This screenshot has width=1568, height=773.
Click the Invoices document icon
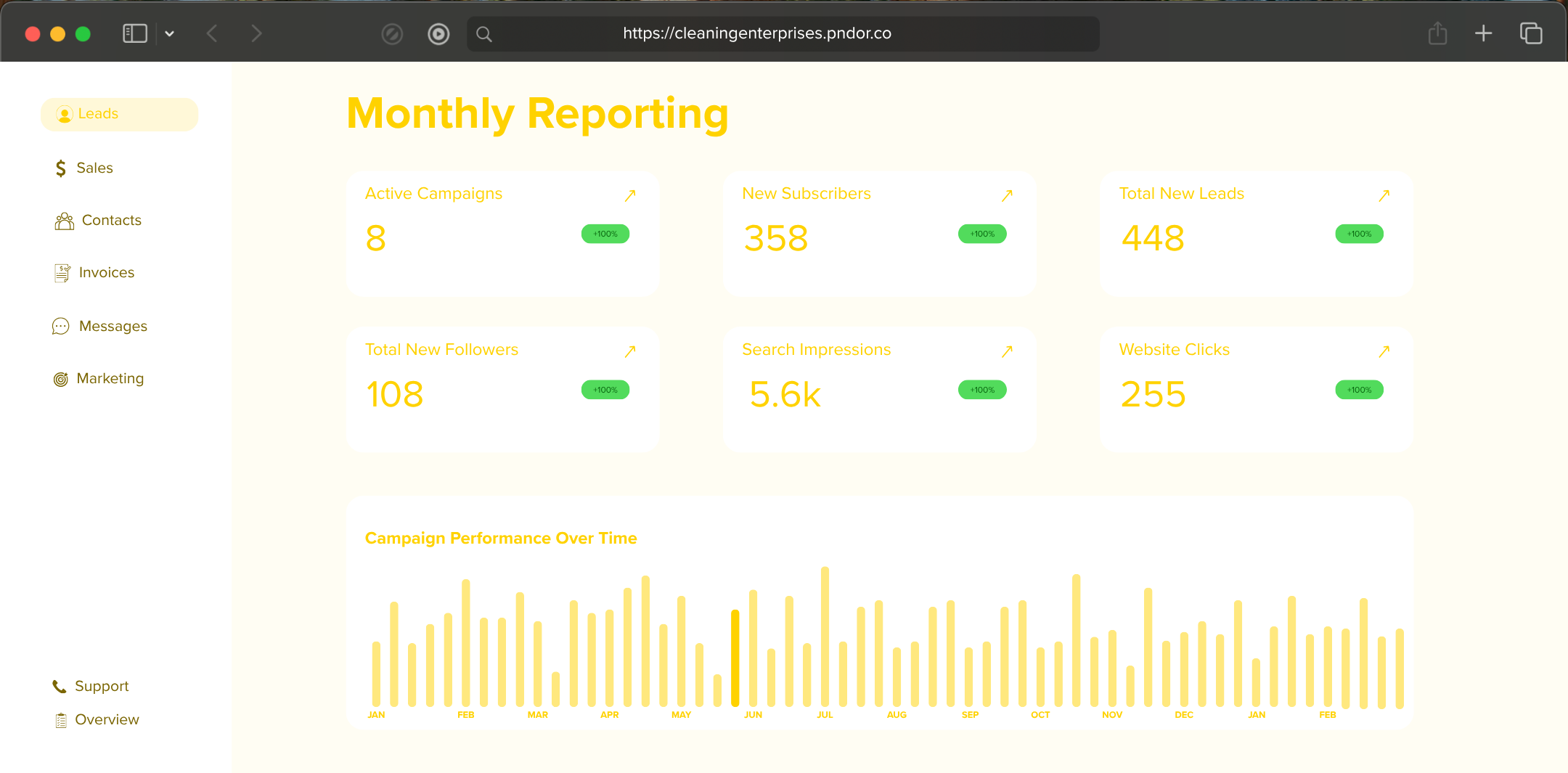(62, 273)
